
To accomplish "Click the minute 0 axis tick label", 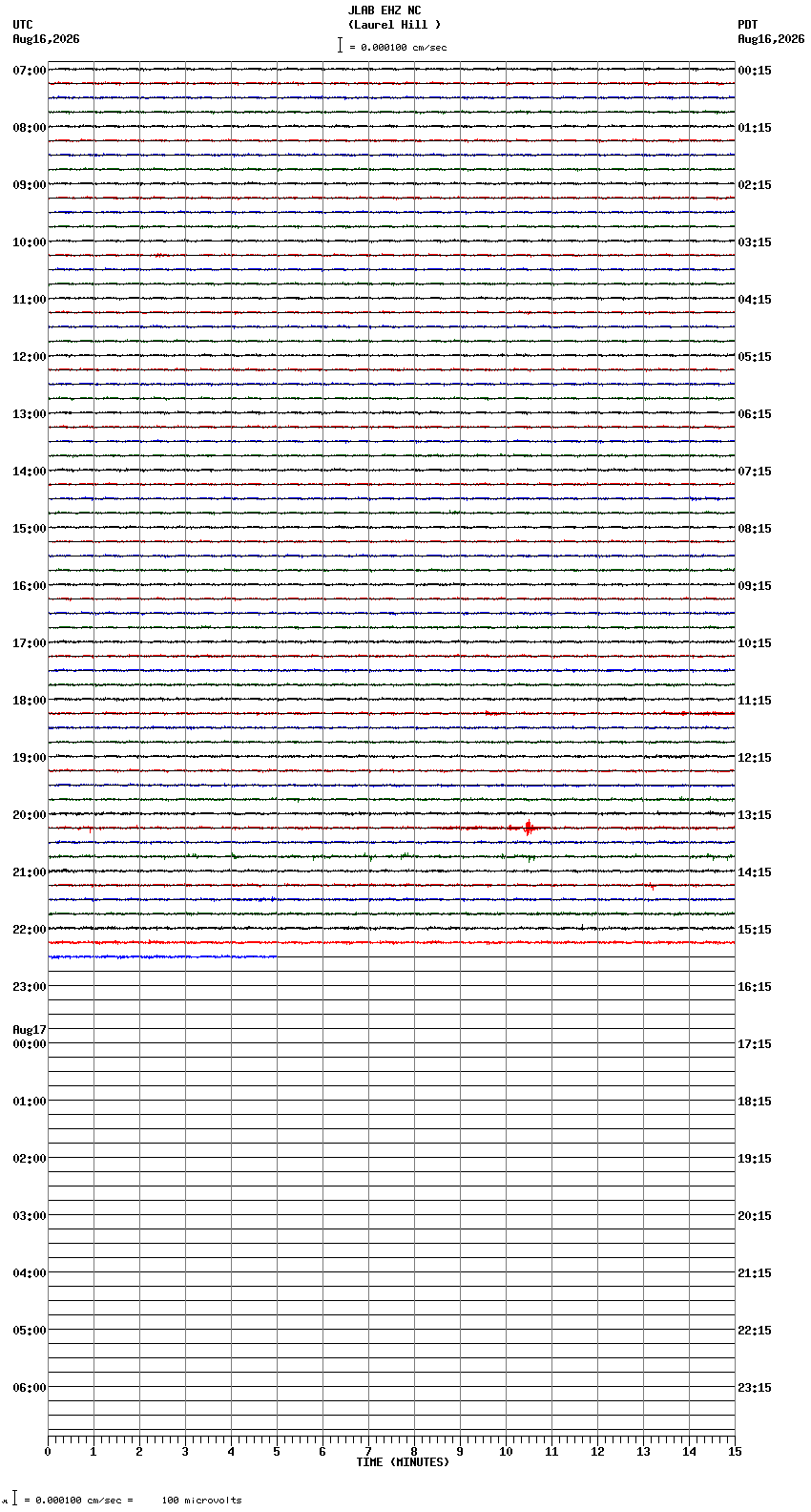I will coord(48,1452).
